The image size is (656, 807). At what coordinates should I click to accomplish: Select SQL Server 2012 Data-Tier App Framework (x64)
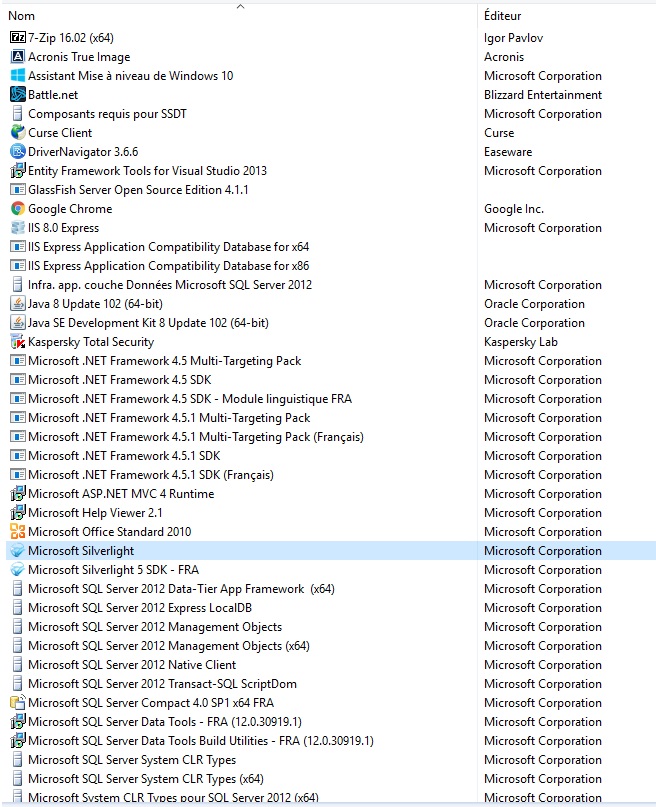pos(181,589)
